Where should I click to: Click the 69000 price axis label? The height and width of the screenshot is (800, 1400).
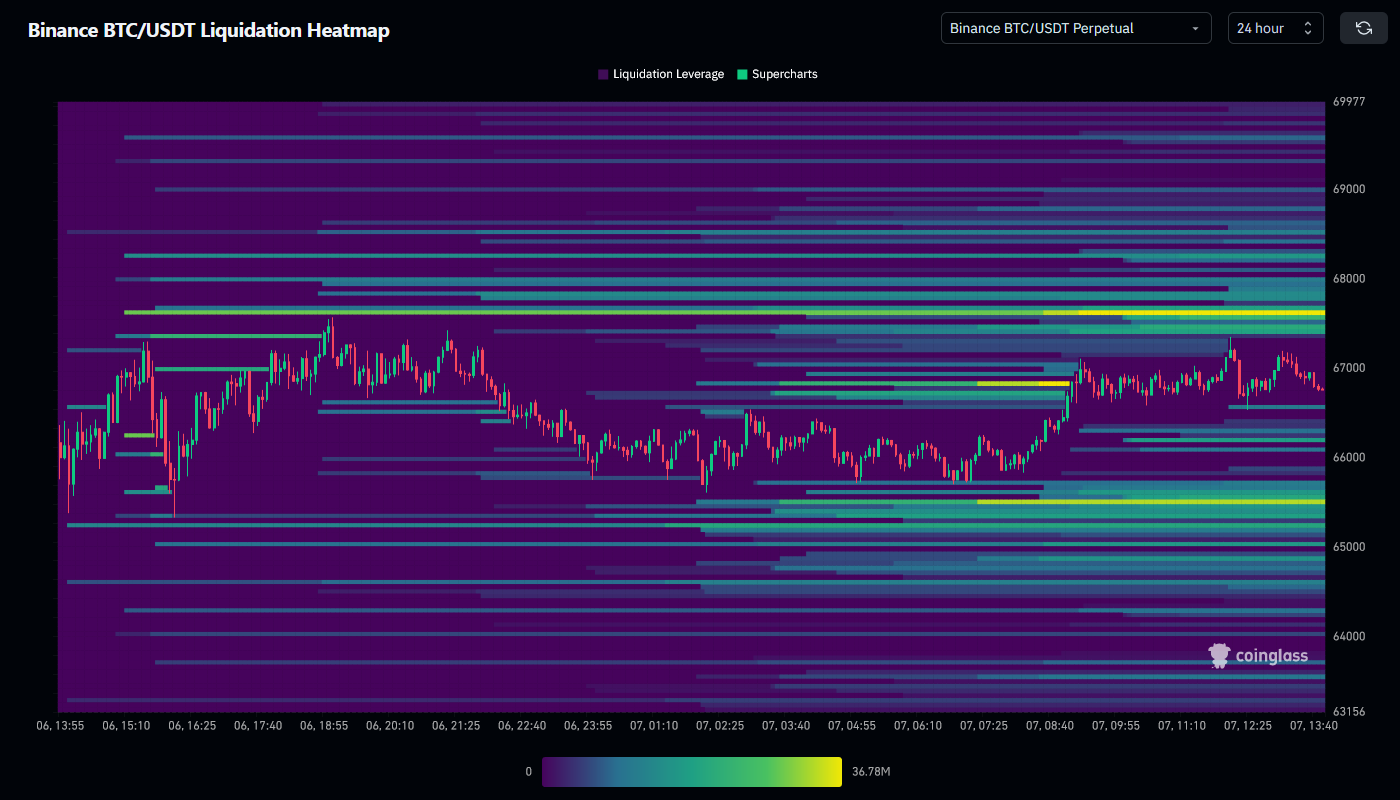coord(1349,189)
